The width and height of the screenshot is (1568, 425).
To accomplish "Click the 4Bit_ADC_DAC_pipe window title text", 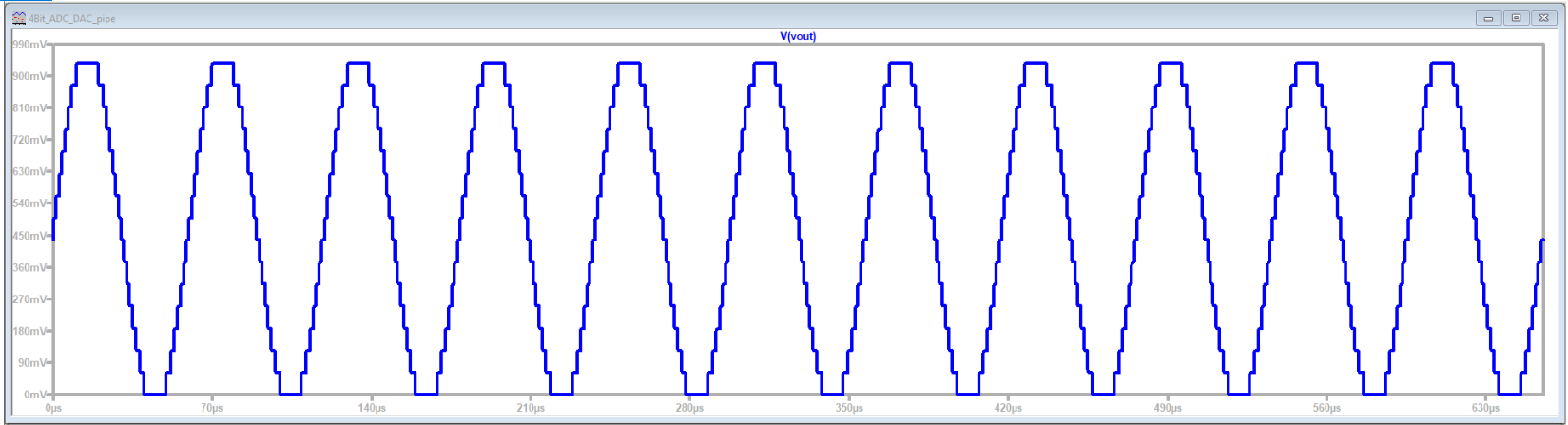I will pyautogui.click(x=72, y=18).
